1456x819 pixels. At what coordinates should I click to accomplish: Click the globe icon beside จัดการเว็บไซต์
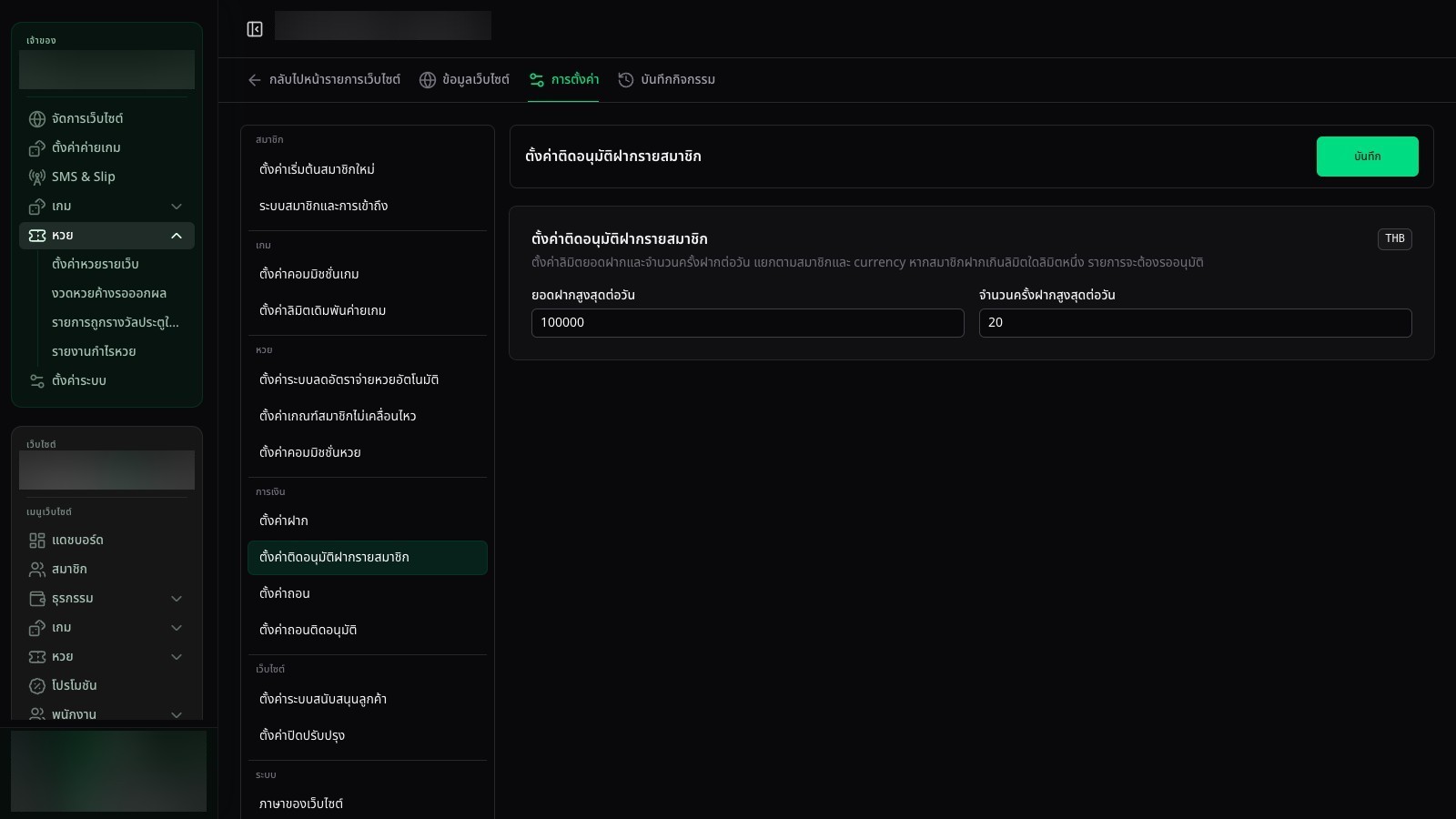pos(37,119)
